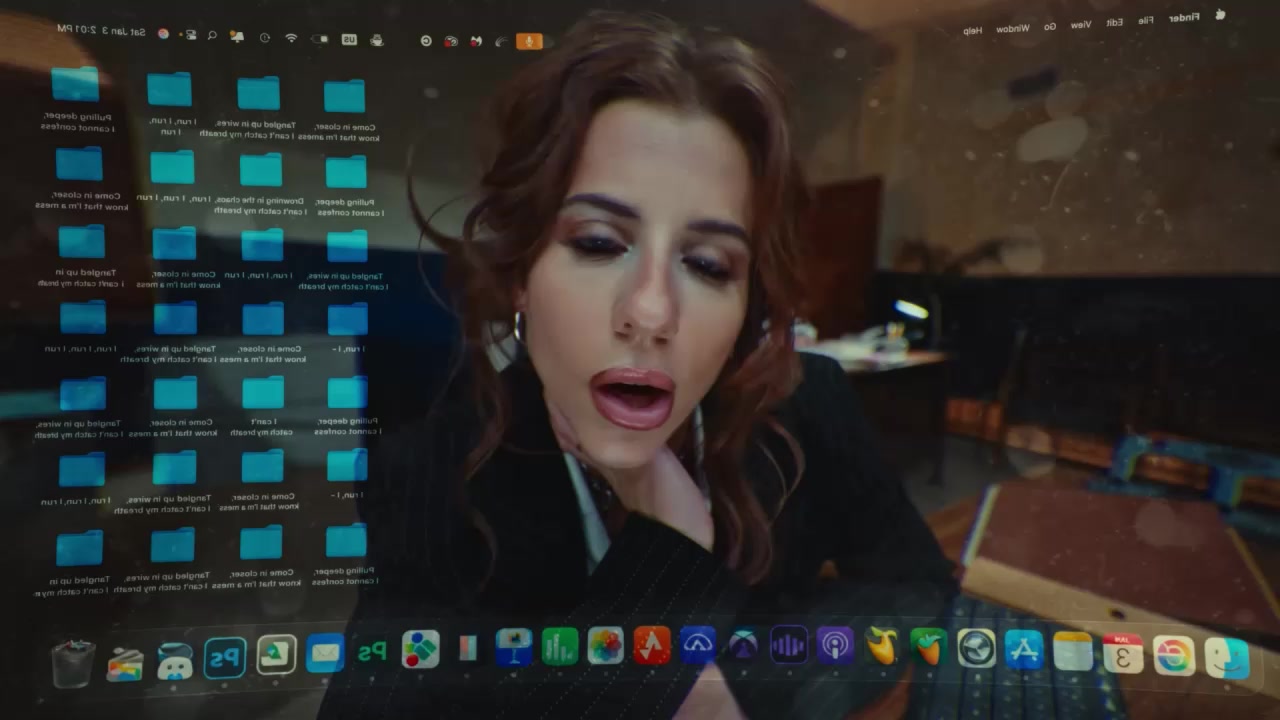
Task: Launch the App Store dock icon
Action: [x=1024, y=650]
